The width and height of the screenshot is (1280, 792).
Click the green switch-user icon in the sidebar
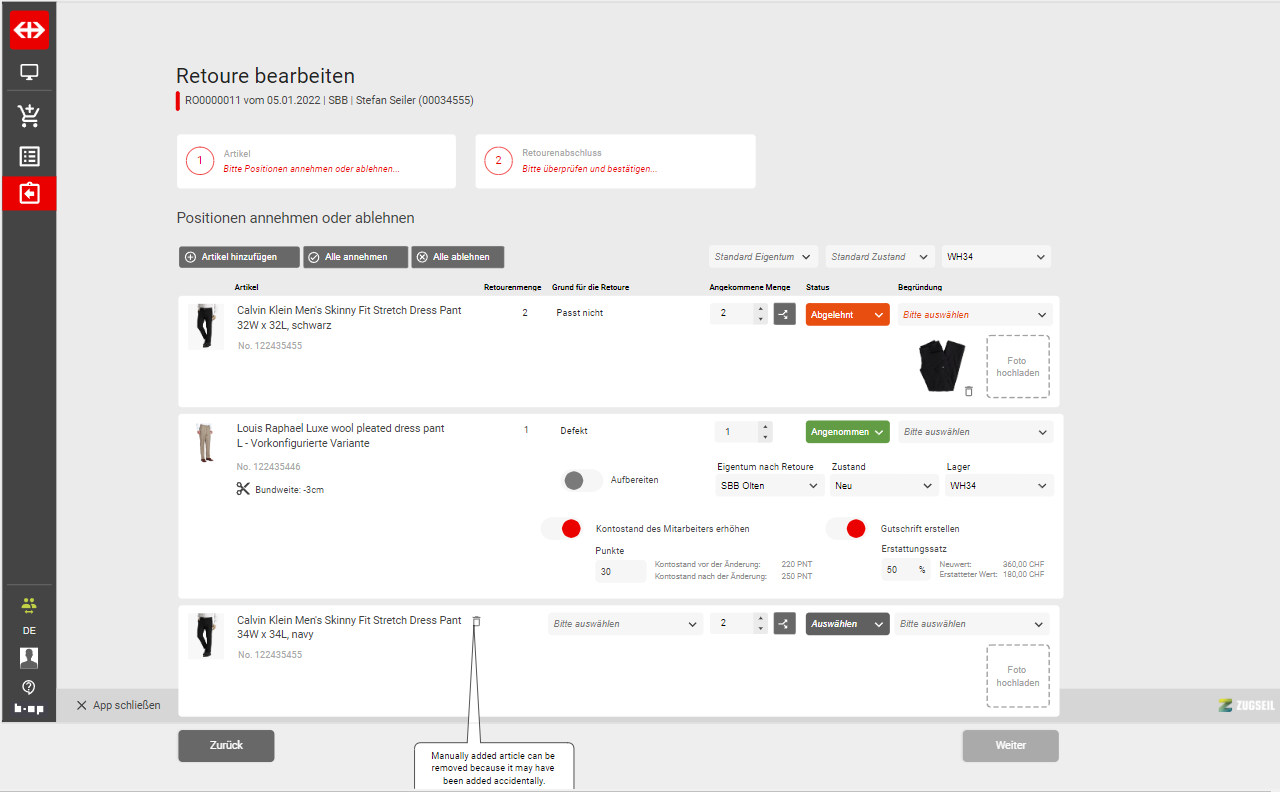[29, 605]
